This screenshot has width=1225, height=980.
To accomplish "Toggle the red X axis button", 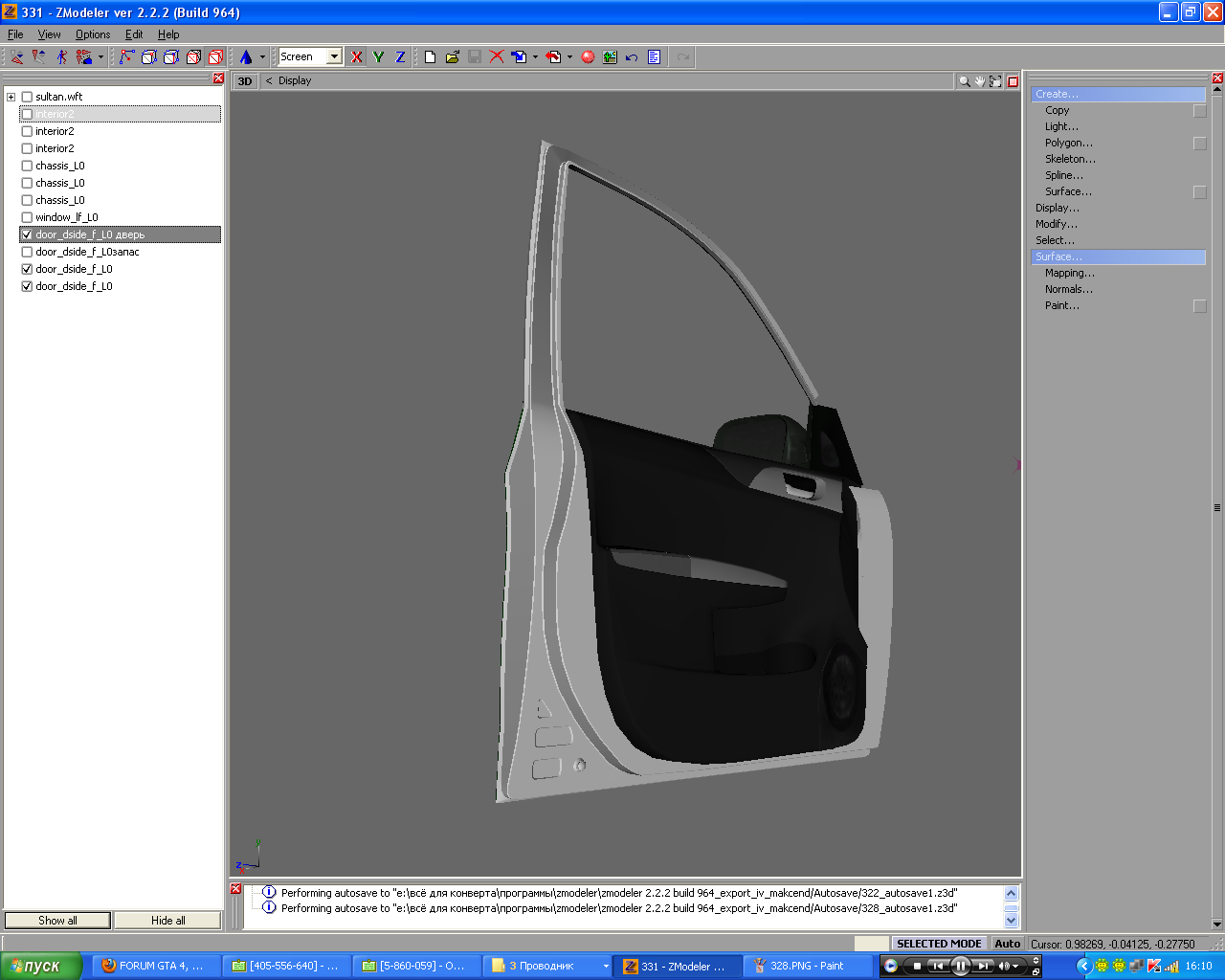I will coord(357,57).
